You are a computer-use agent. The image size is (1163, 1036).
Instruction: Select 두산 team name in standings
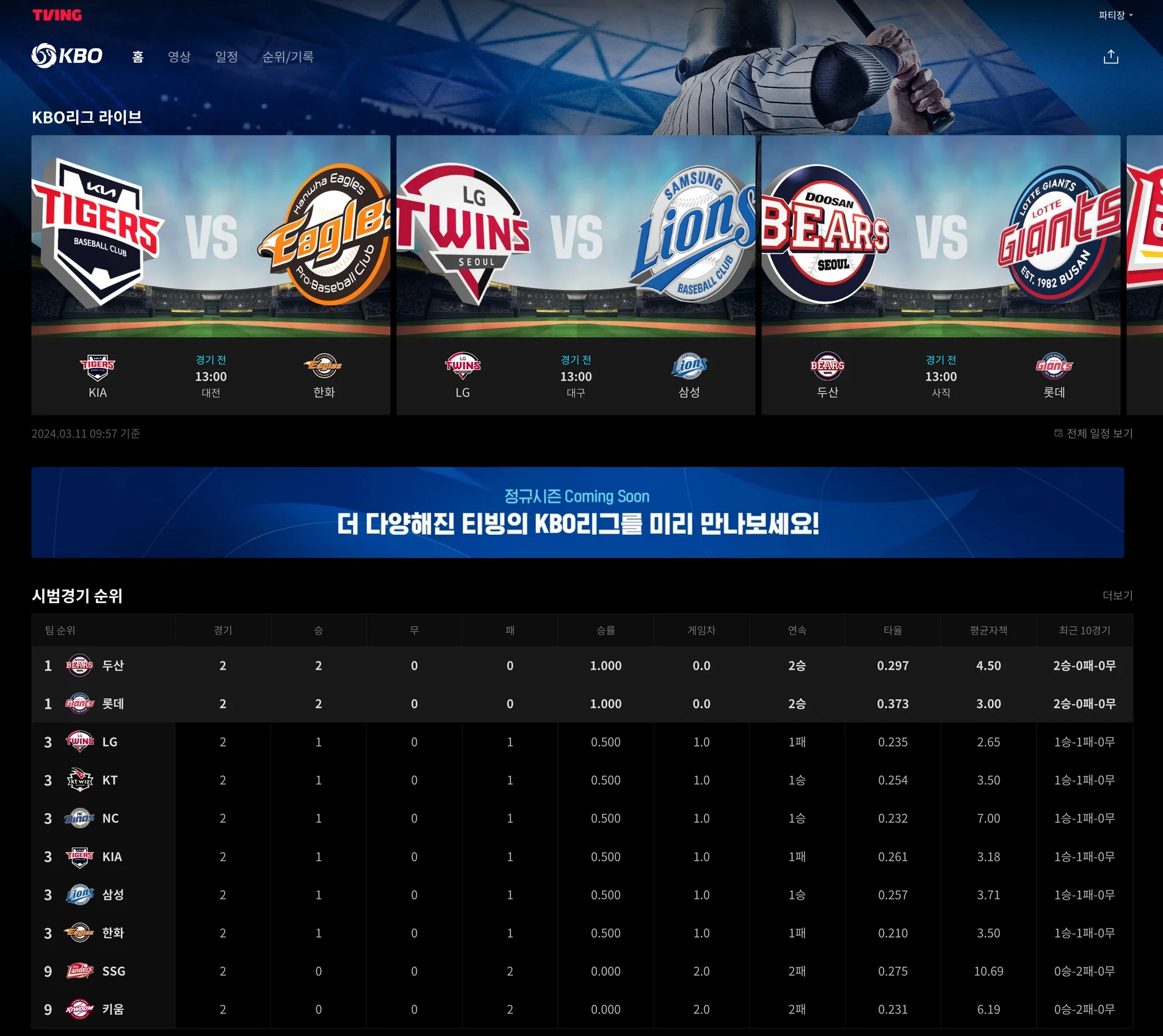click(x=113, y=665)
